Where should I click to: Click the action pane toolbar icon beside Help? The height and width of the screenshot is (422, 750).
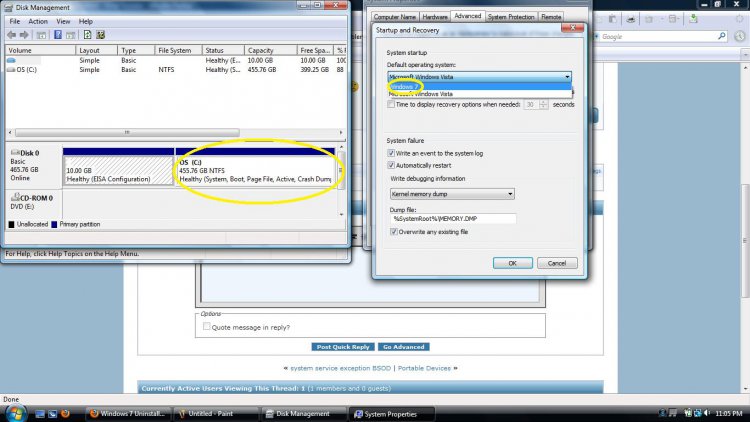point(71,35)
